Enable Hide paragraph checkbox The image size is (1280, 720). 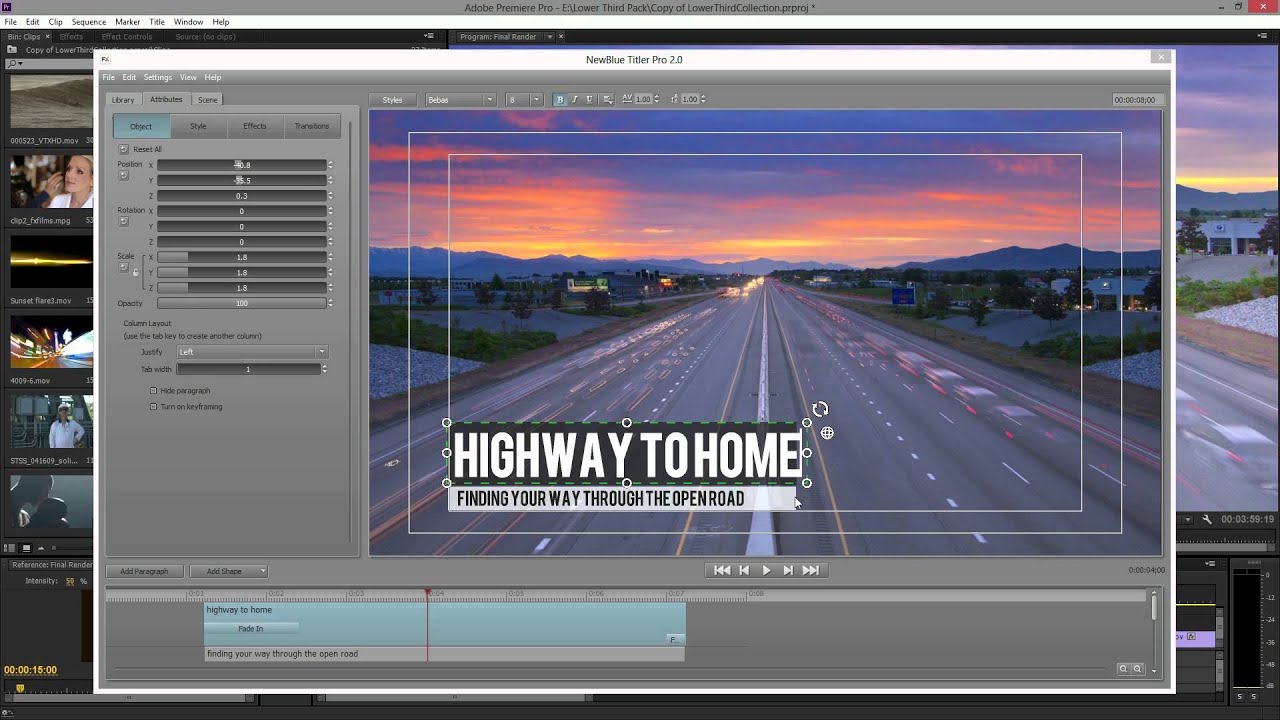click(x=153, y=391)
